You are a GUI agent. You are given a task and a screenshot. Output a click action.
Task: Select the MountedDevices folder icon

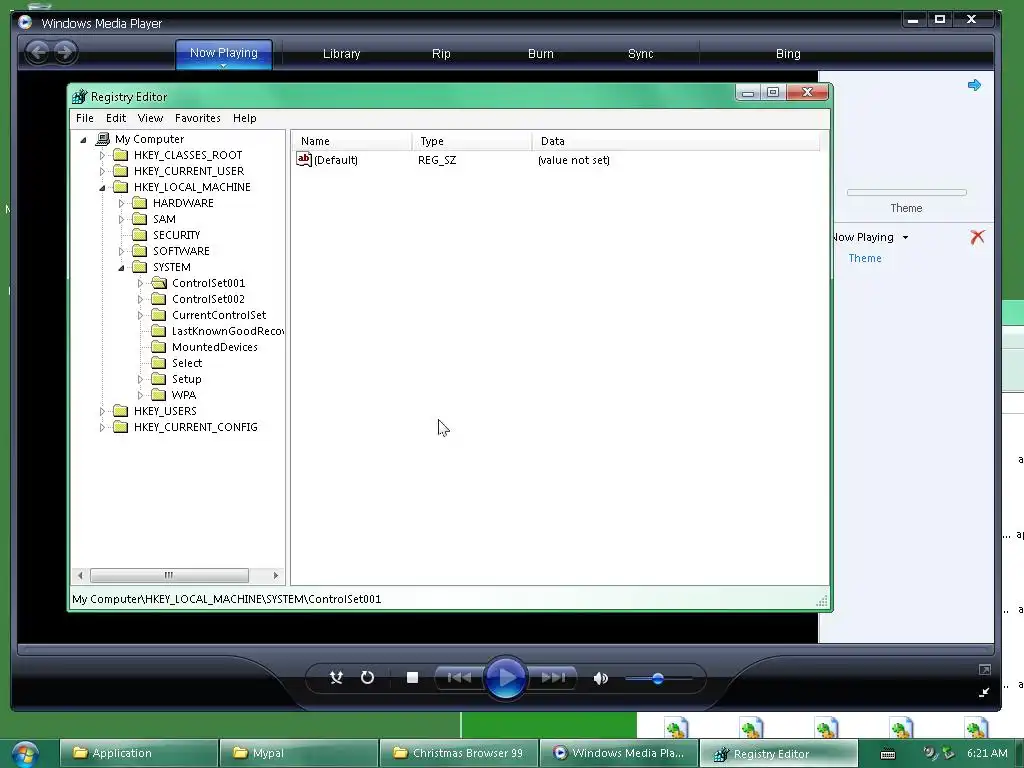tap(158, 347)
